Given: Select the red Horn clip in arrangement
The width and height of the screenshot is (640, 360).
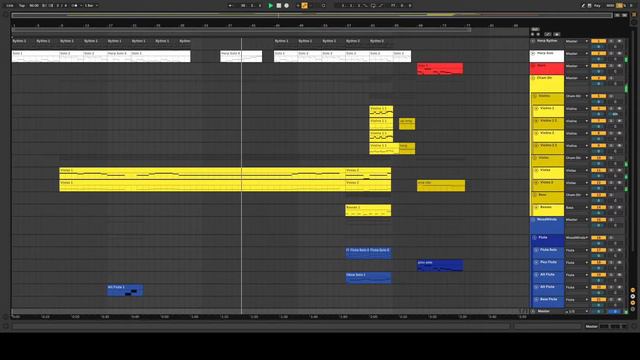Looking at the screenshot, I should click(440, 69).
